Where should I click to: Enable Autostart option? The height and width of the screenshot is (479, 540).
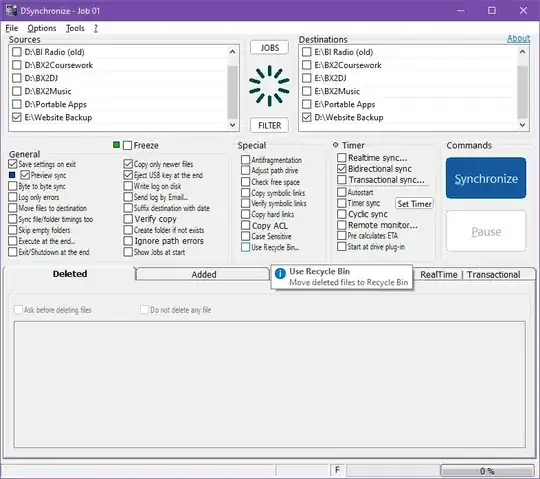342,192
